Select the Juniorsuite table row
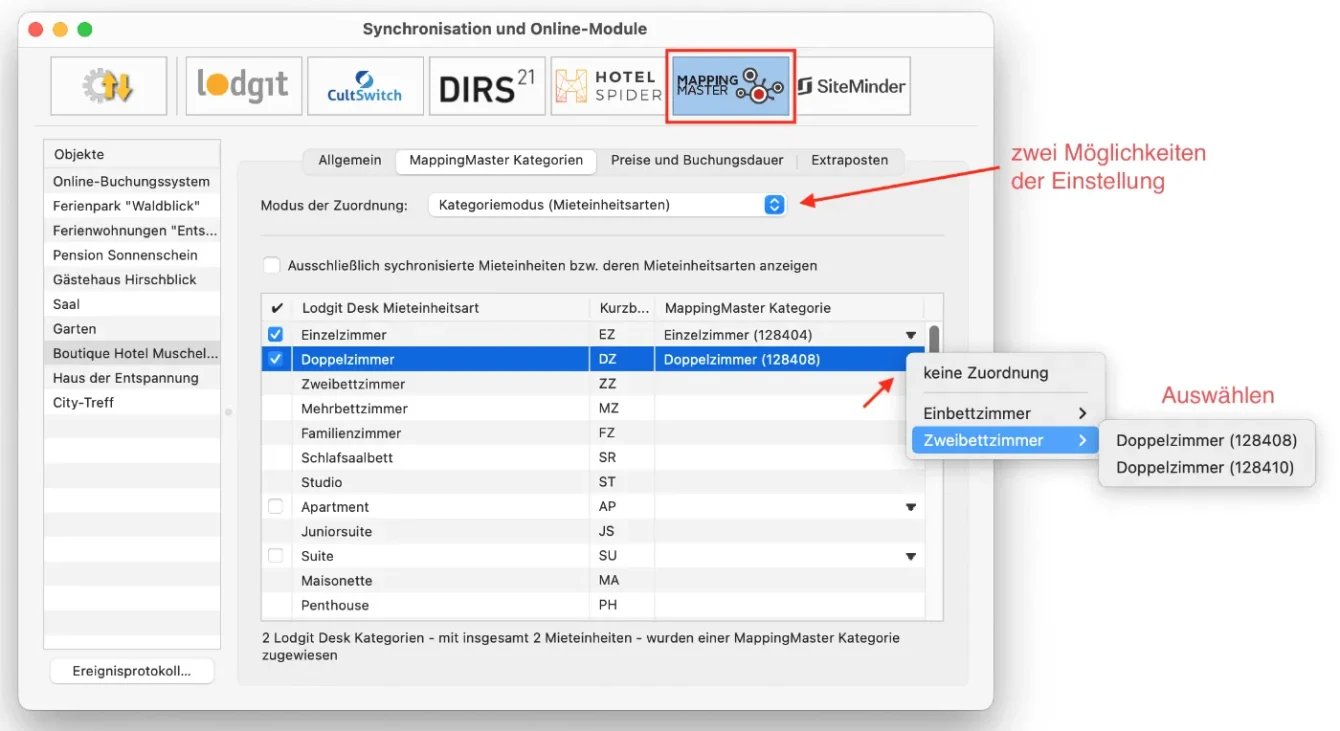 [x=593, y=531]
